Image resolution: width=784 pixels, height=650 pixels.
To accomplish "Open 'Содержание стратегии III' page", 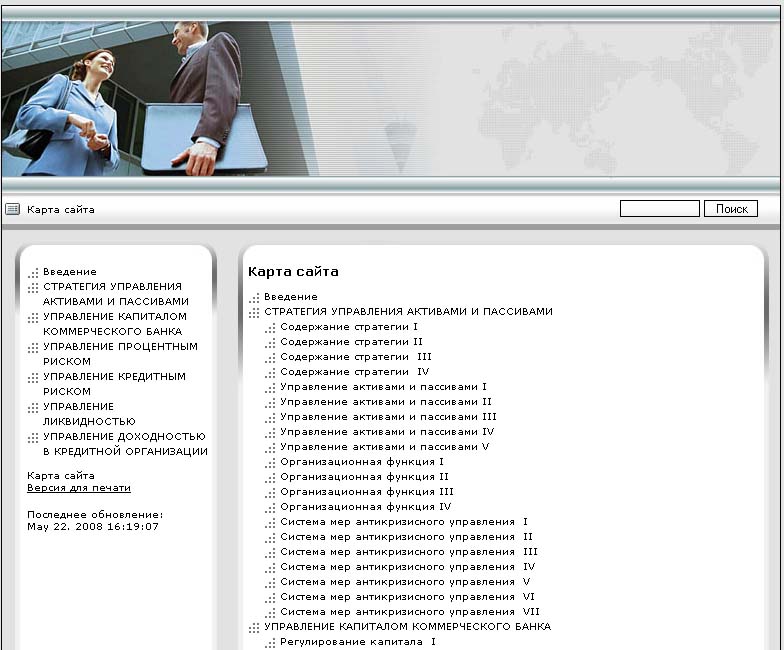I will tap(355, 357).
